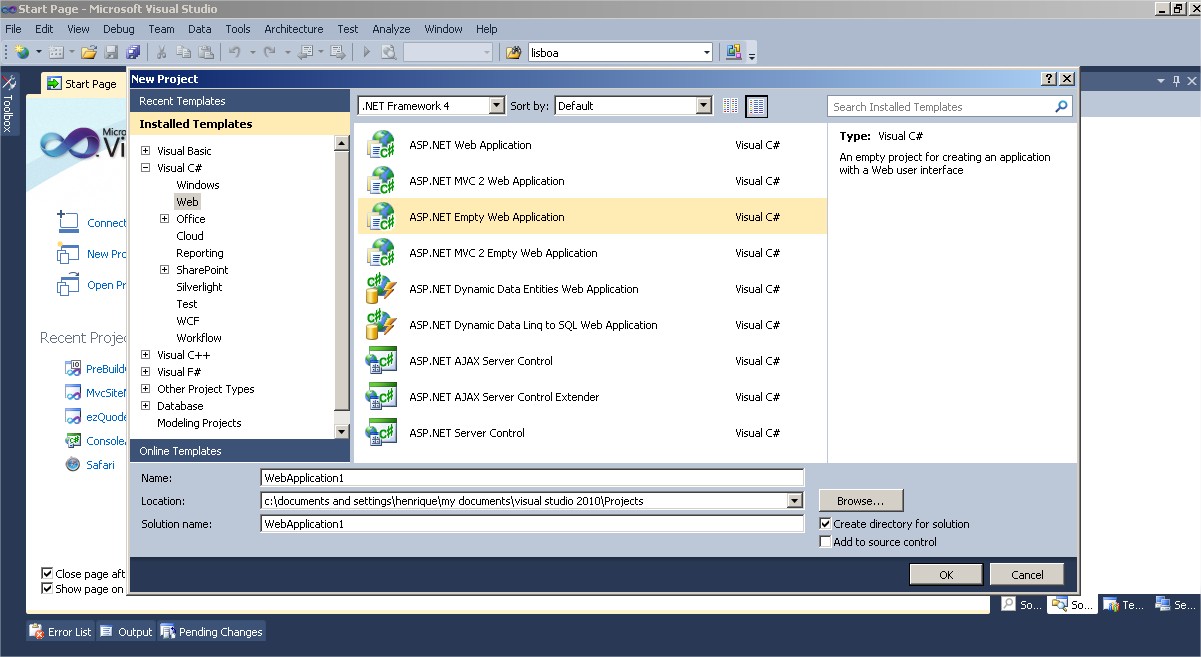This screenshot has width=1201, height=657.
Task: Switch to small icons view
Action: click(x=730, y=106)
